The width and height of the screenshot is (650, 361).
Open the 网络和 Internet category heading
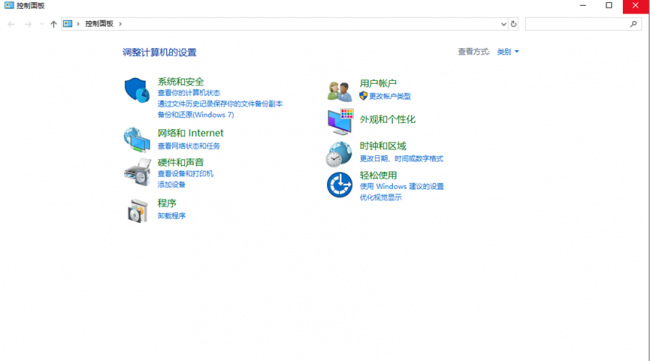point(190,133)
